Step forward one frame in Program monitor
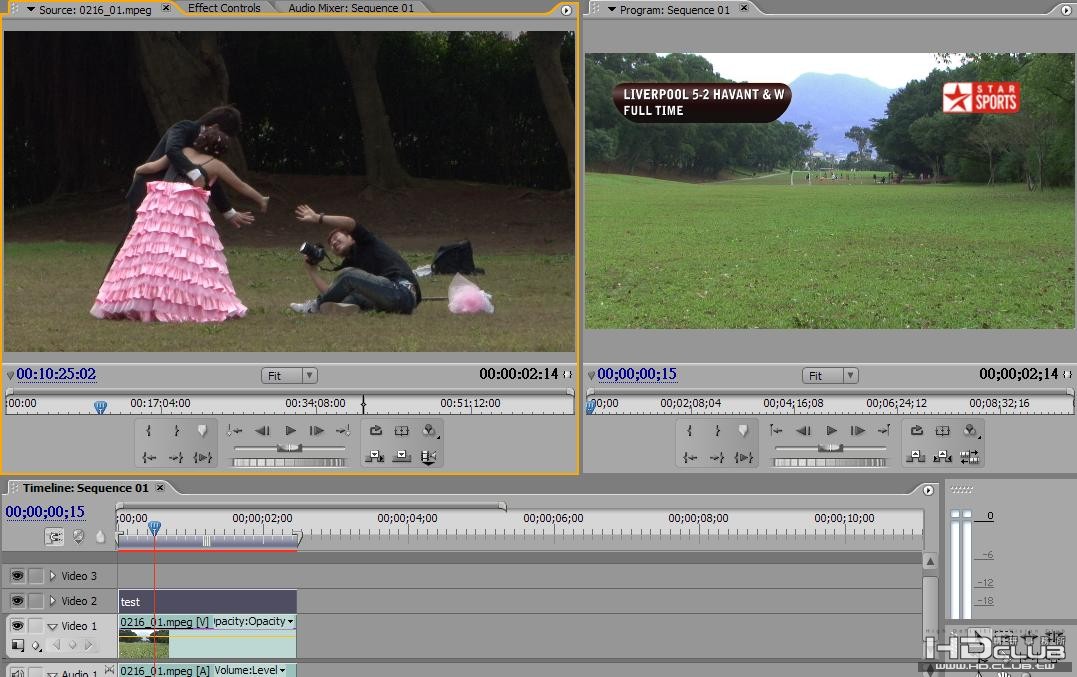Image resolution: width=1077 pixels, height=677 pixels. click(857, 431)
